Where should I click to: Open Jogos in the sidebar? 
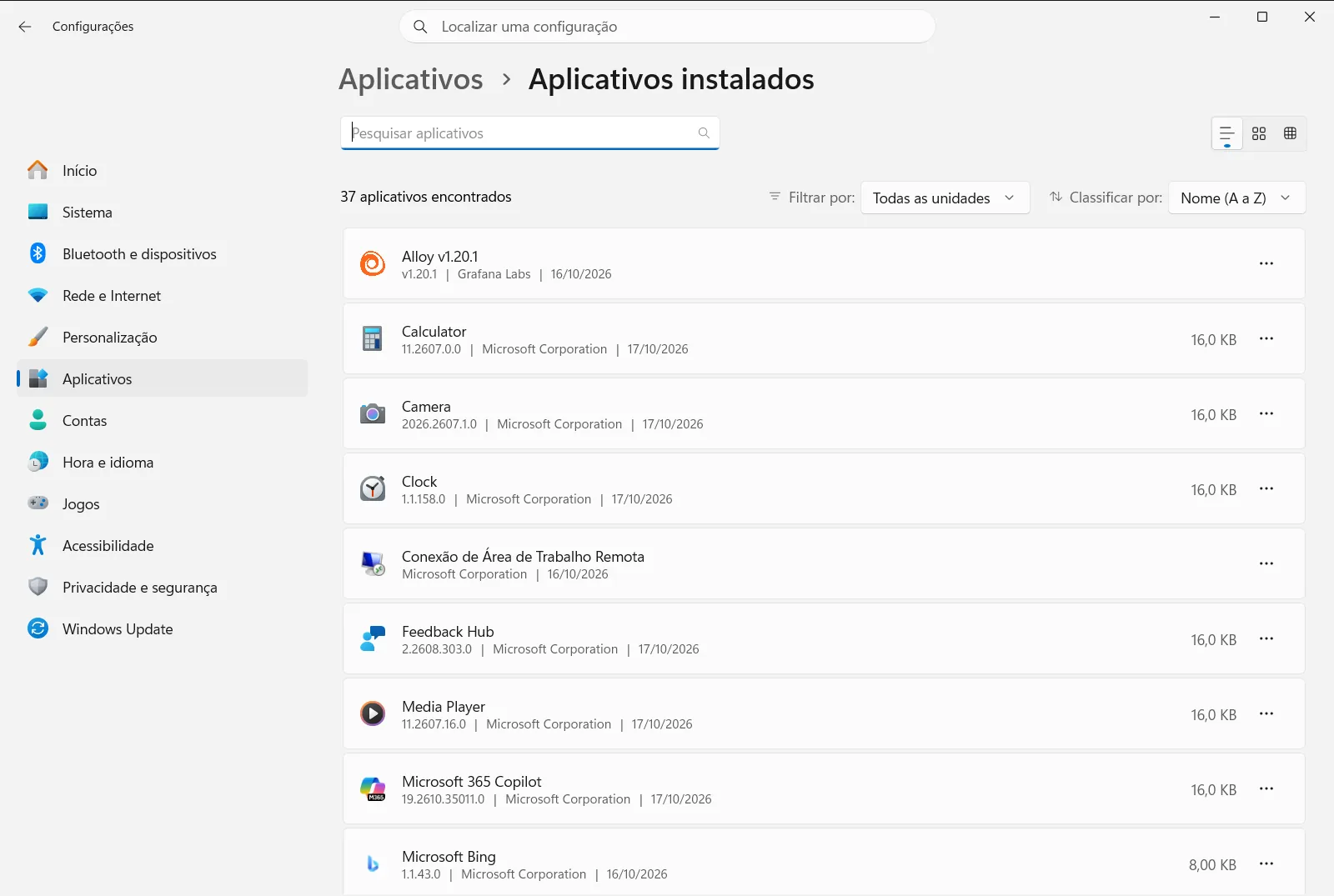(x=163, y=504)
